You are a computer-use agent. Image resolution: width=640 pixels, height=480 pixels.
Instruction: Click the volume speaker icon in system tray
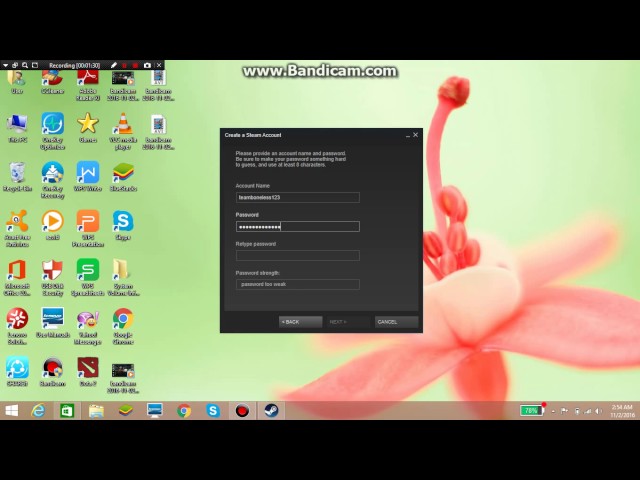point(598,411)
